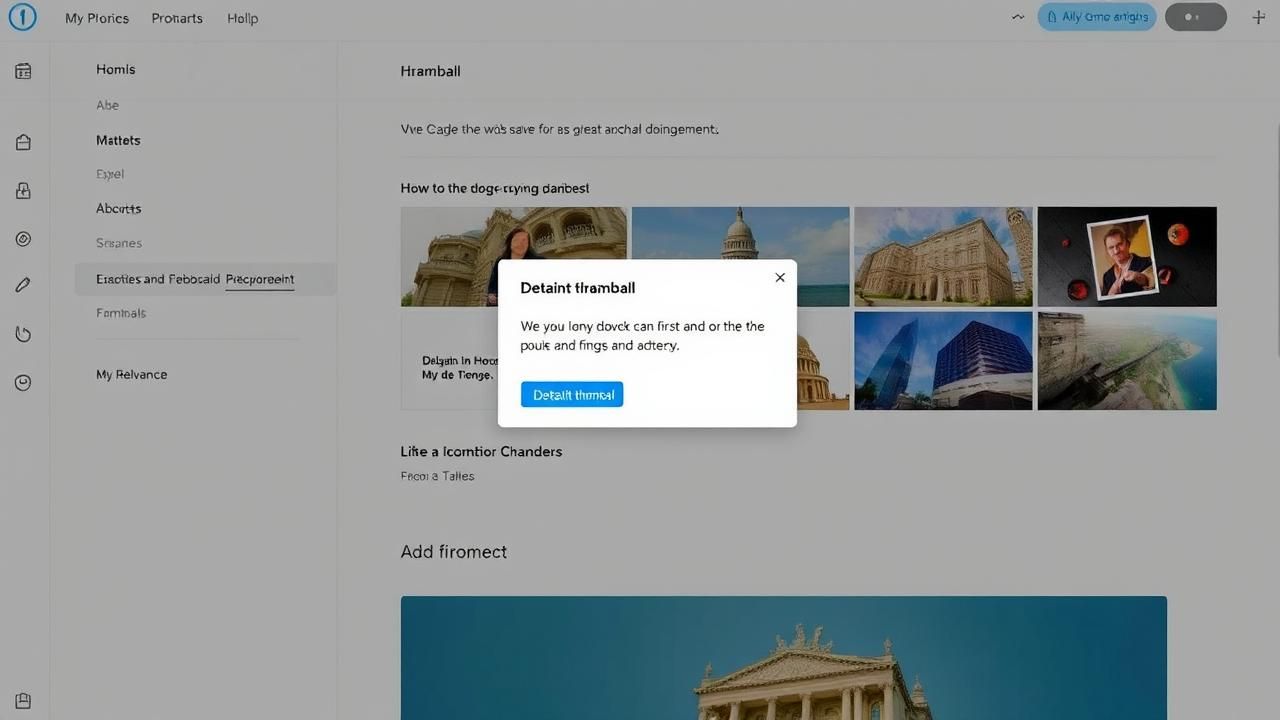The height and width of the screenshot is (720, 1280).
Task: Select the lock icon in left rail
Action: [23, 191]
